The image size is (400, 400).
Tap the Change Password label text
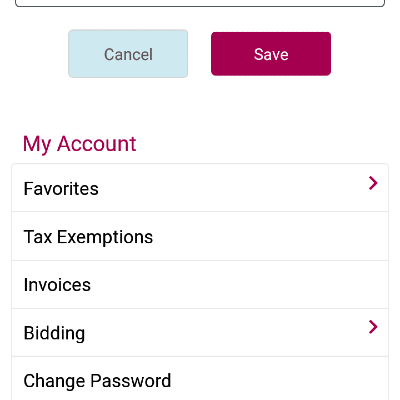click(97, 381)
